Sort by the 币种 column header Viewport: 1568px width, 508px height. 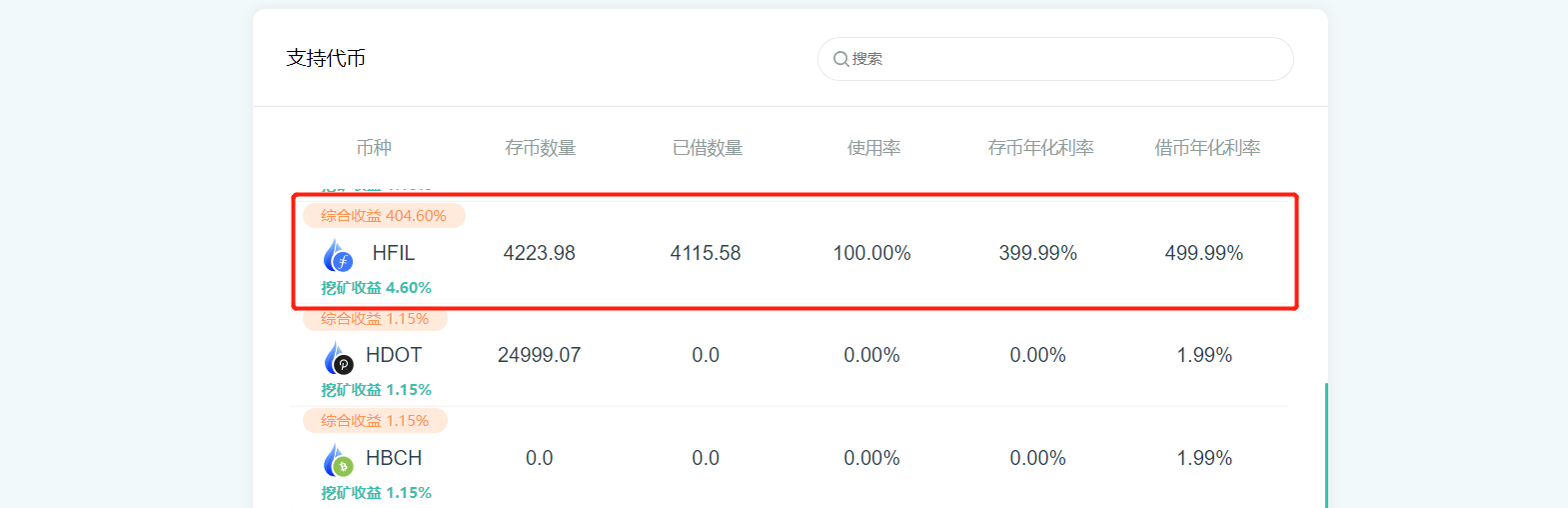tap(374, 148)
